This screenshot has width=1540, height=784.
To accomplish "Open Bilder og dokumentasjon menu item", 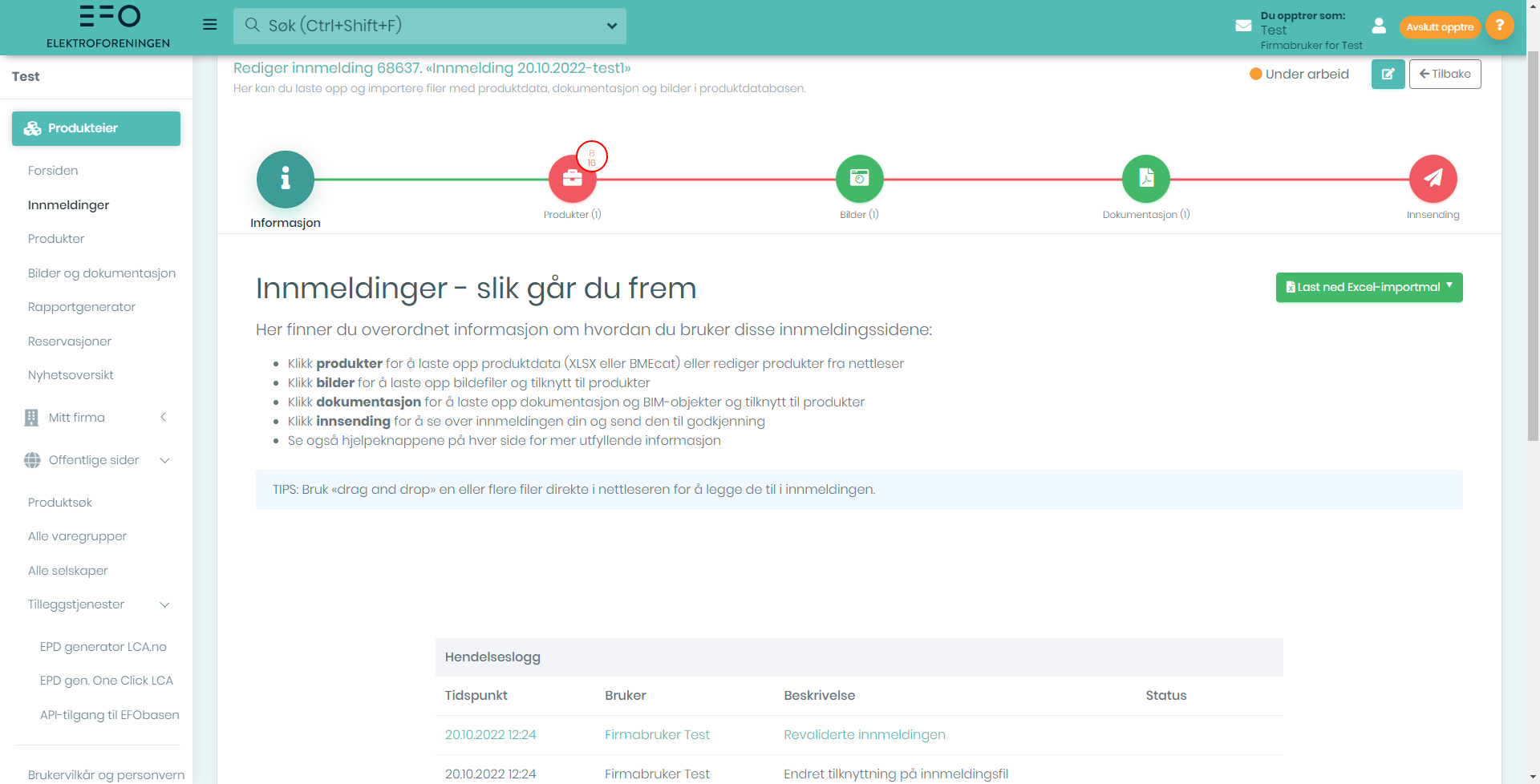I will point(102,273).
